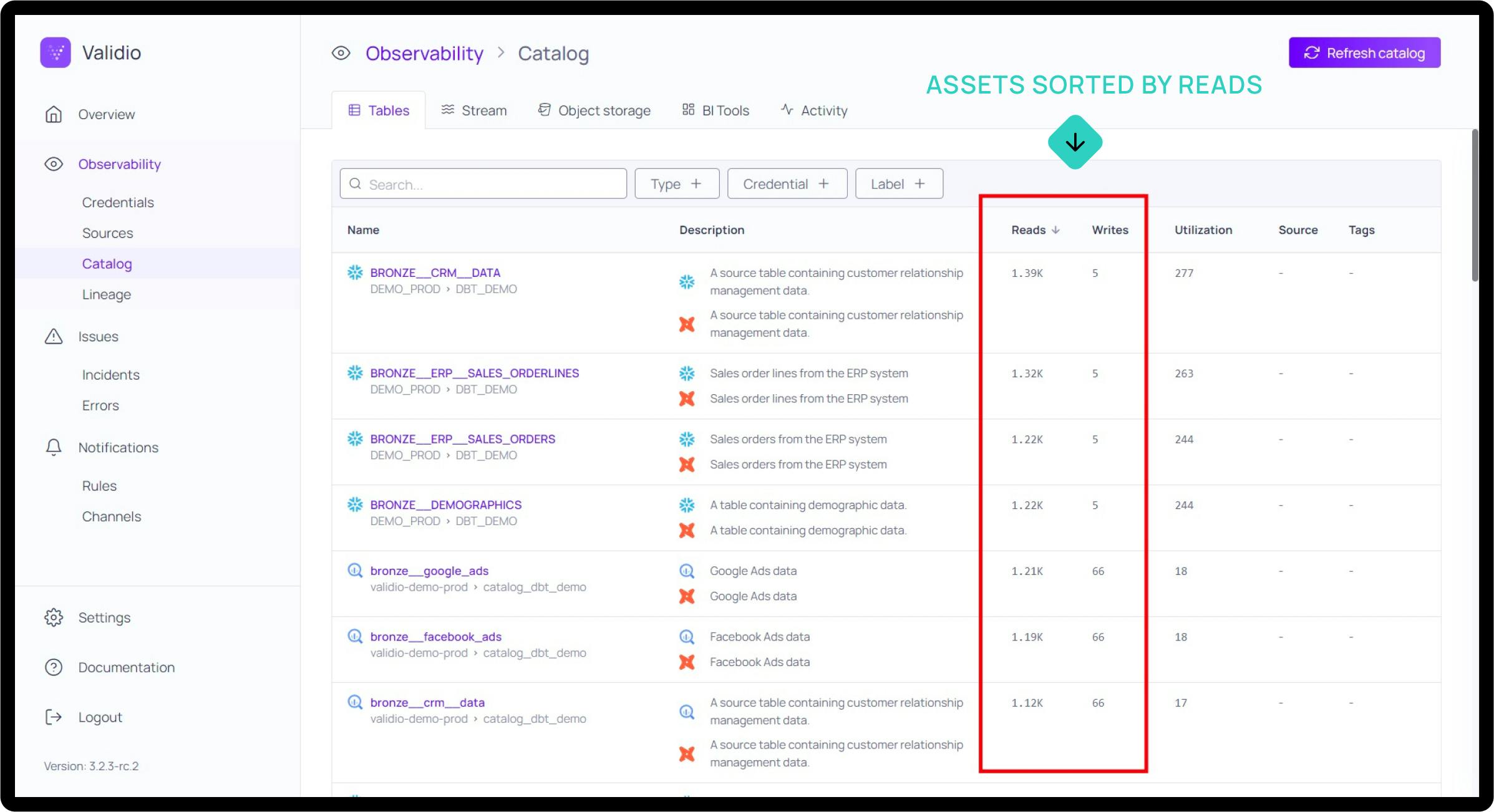1494x812 pixels.
Task: Click the Issues warning triangle icon
Action: 54,336
